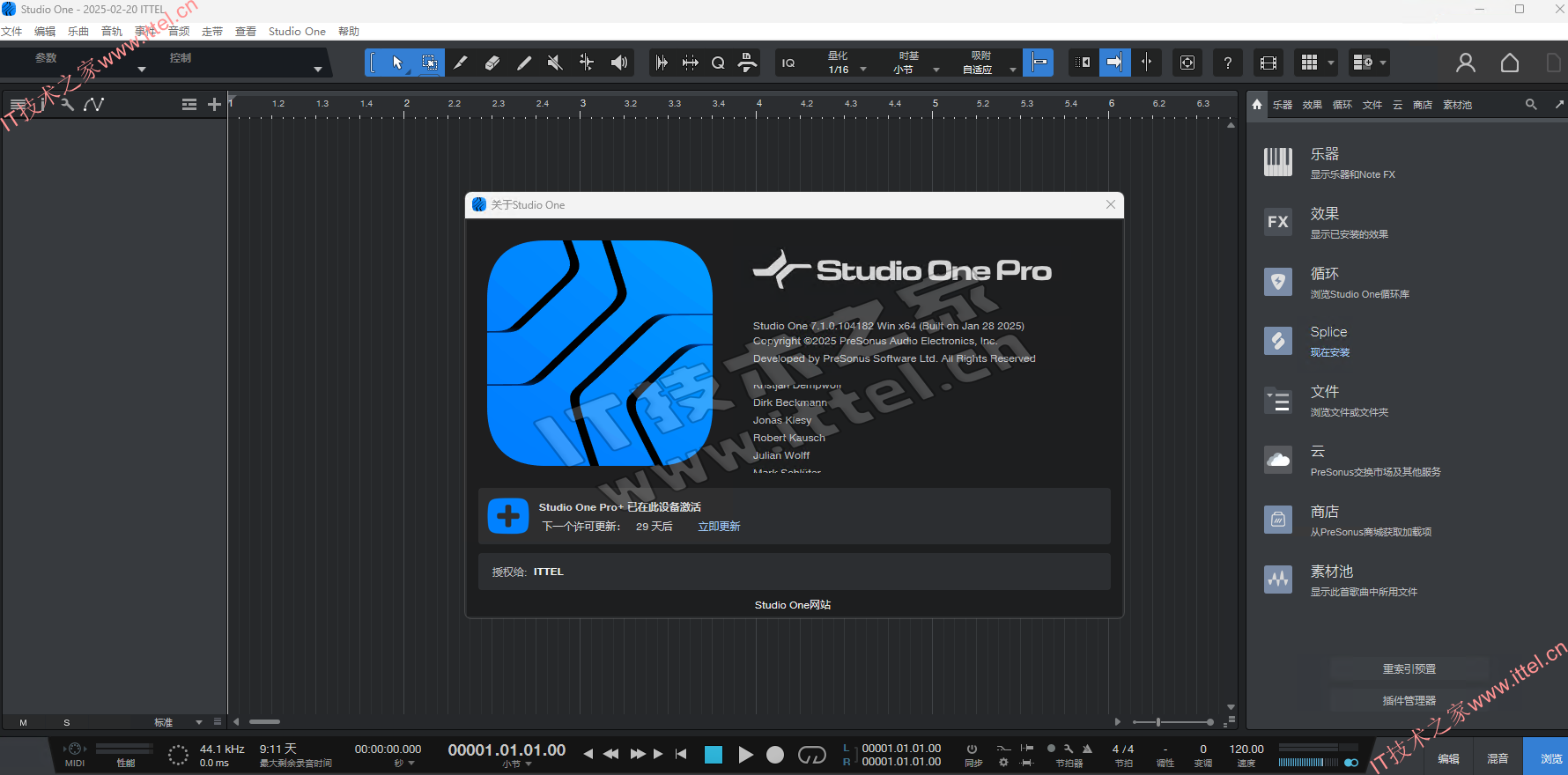1568x775 pixels.
Task: Open the 吸附 自适应 dropdown
Action: point(988,63)
